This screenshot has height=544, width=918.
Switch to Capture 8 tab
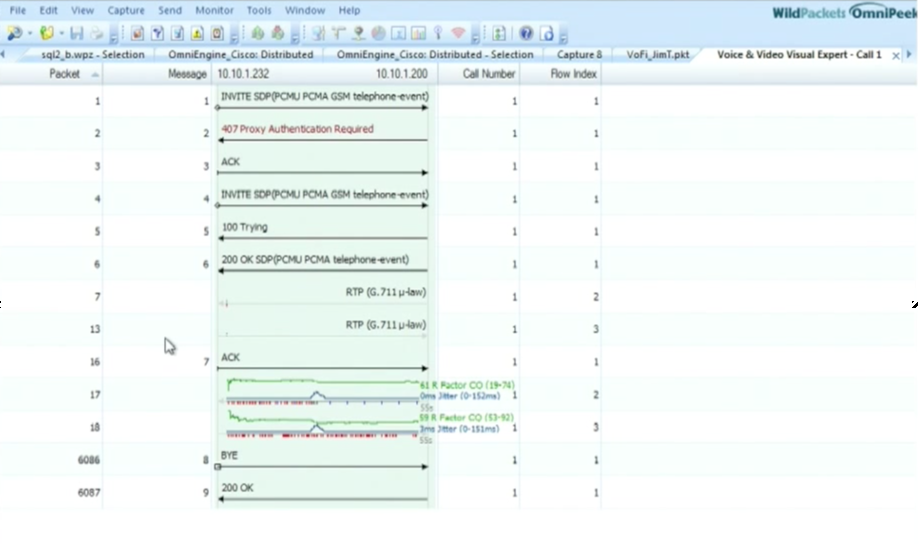pos(579,54)
